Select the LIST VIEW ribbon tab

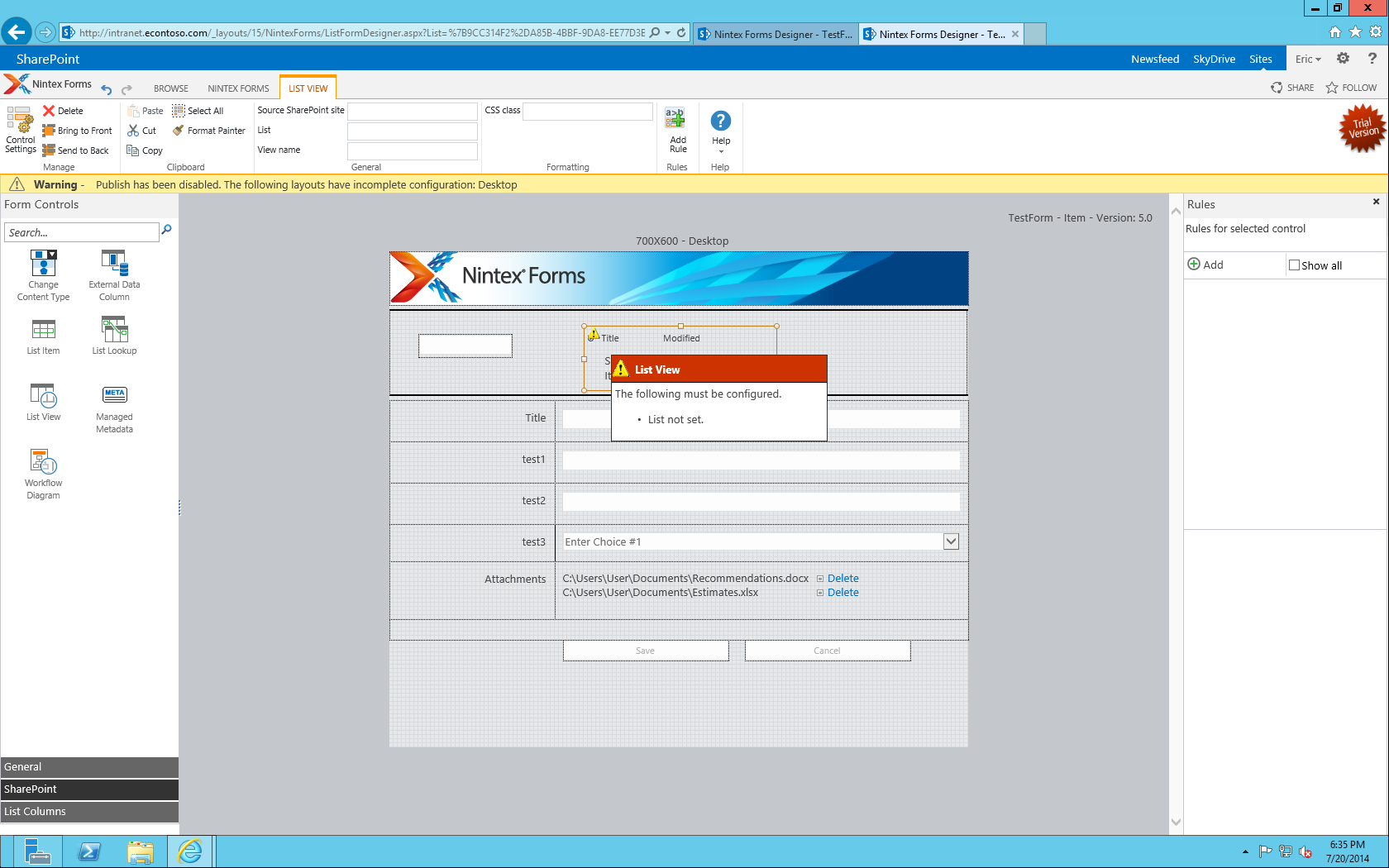[308, 88]
